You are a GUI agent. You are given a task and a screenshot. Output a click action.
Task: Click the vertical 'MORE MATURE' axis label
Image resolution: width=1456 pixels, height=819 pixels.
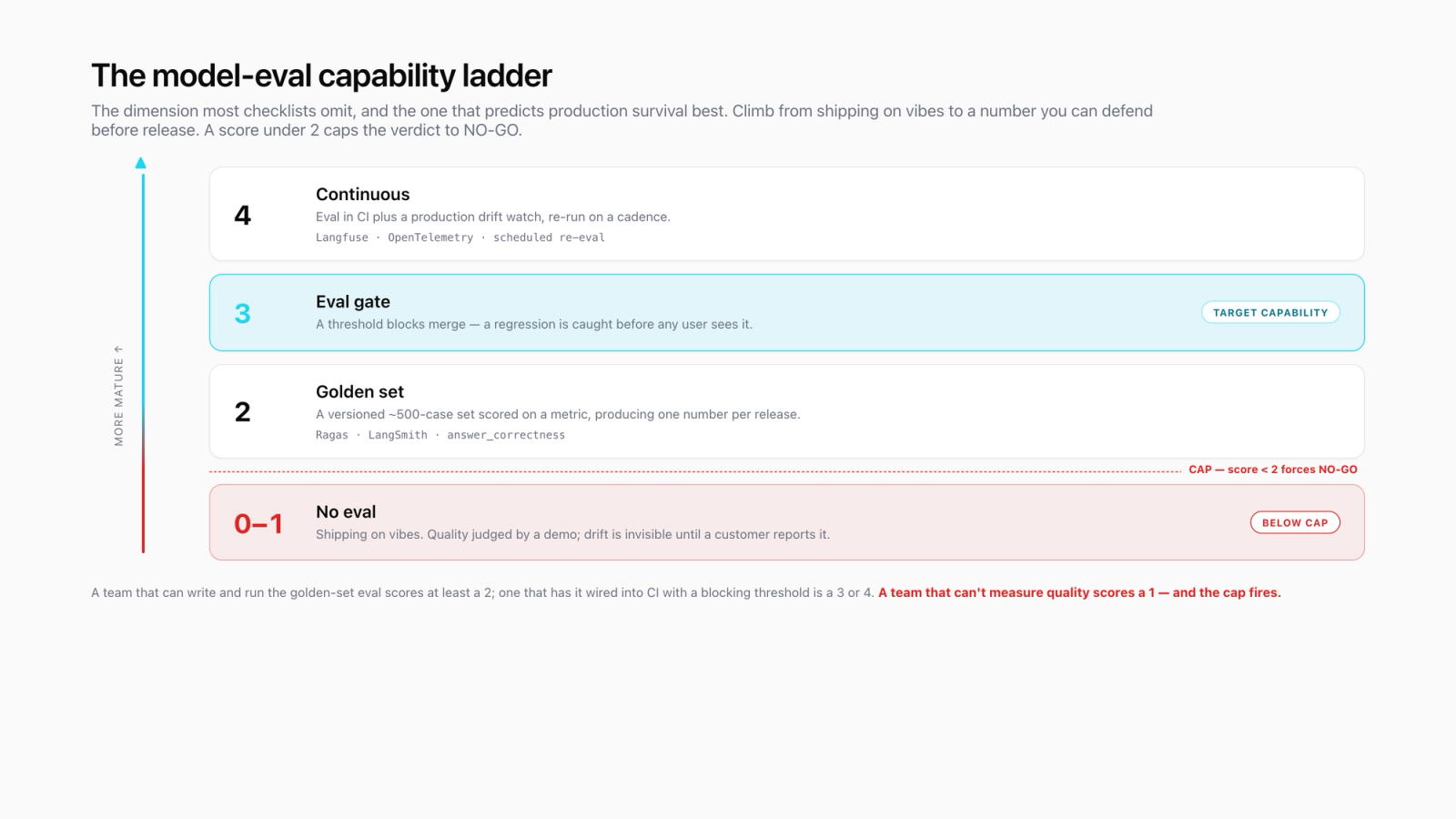[118, 396]
